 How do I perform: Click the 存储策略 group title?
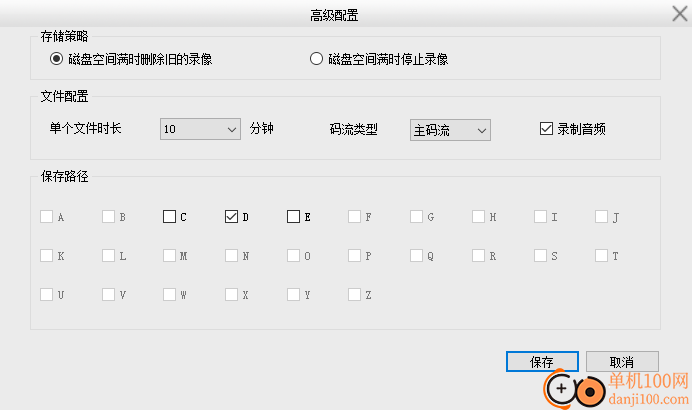tap(64, 36)
